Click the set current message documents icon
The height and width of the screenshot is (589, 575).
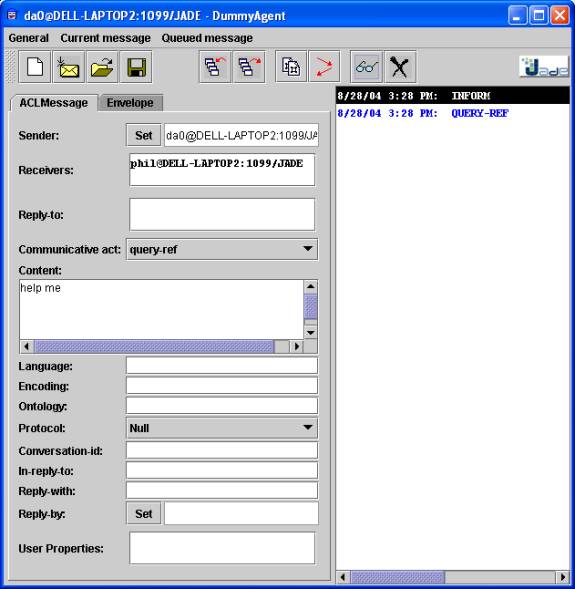point(291,67)
